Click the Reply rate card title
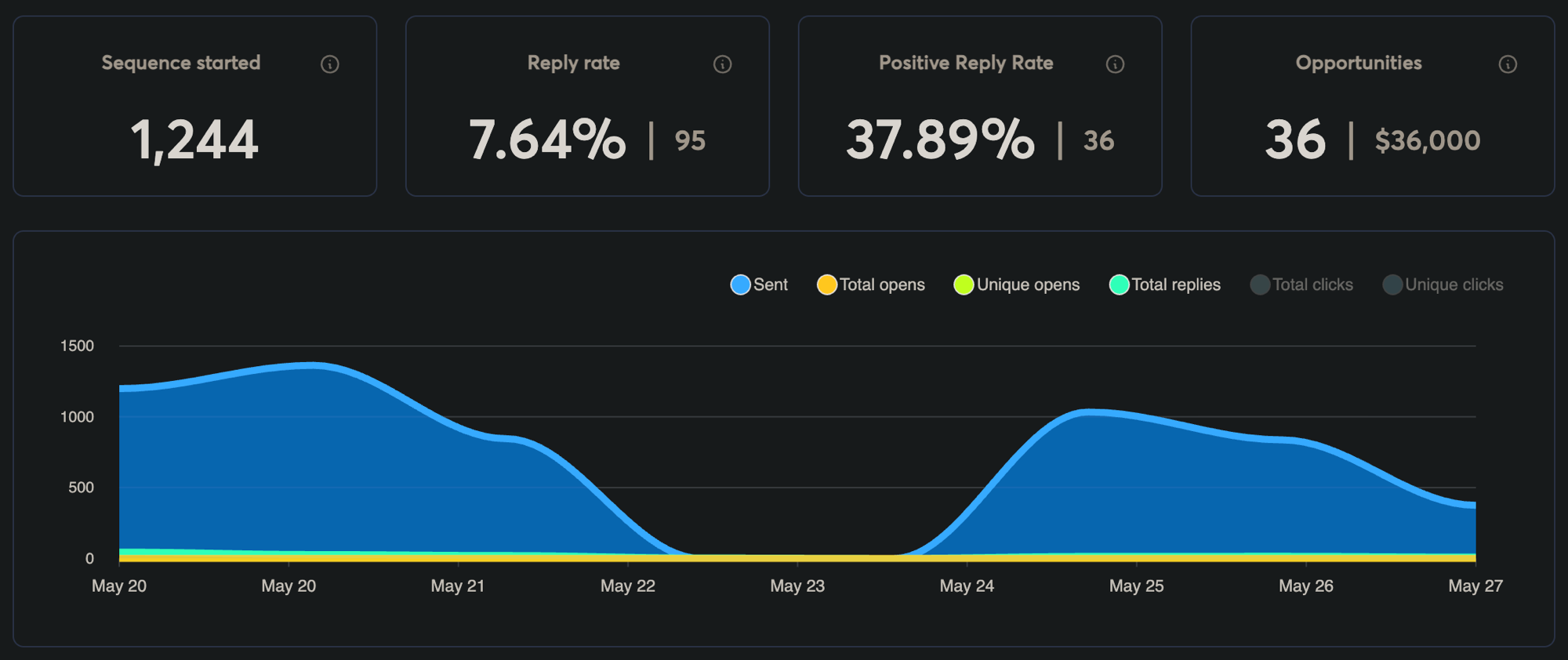 [x=574, y=63]
